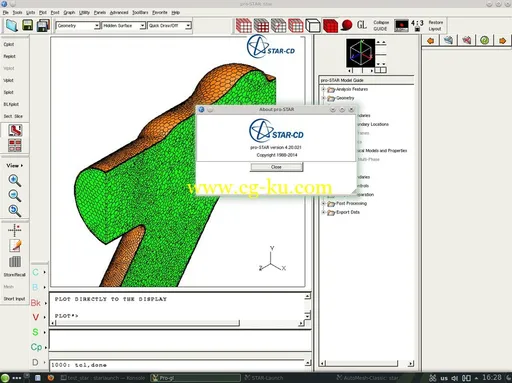Click the pink crossed guide icon
Screen dimensions: 512x383
(x=466, y=40)
